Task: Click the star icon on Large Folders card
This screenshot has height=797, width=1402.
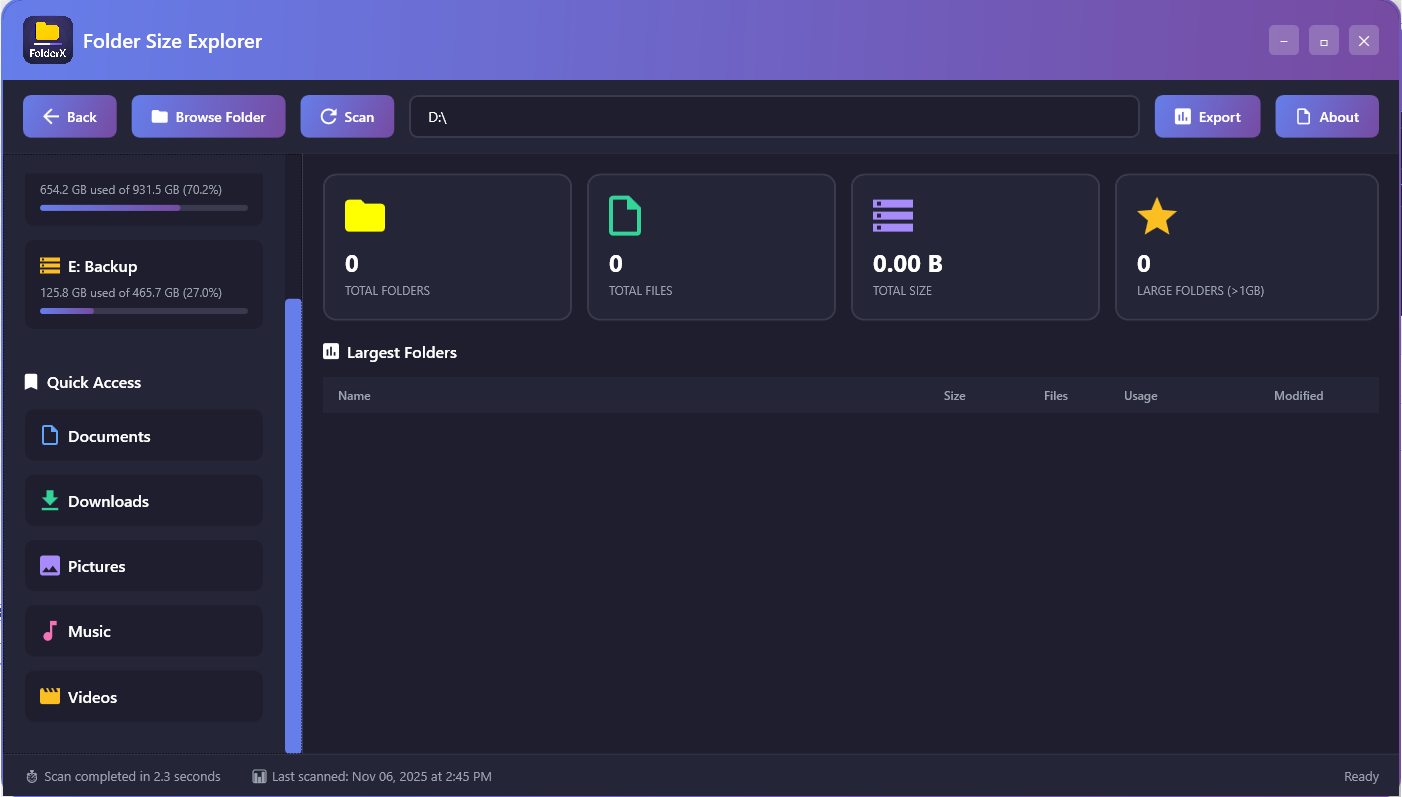Action: pyautogui.click(x=1156, y=215)
